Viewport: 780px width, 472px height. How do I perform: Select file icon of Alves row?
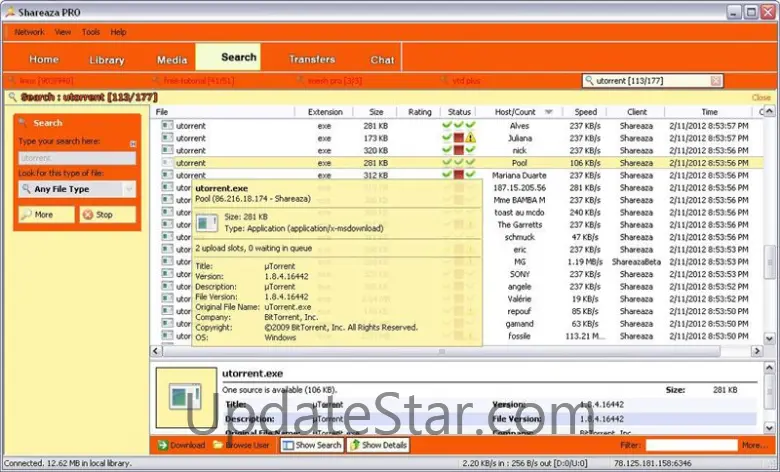(168, 125)
